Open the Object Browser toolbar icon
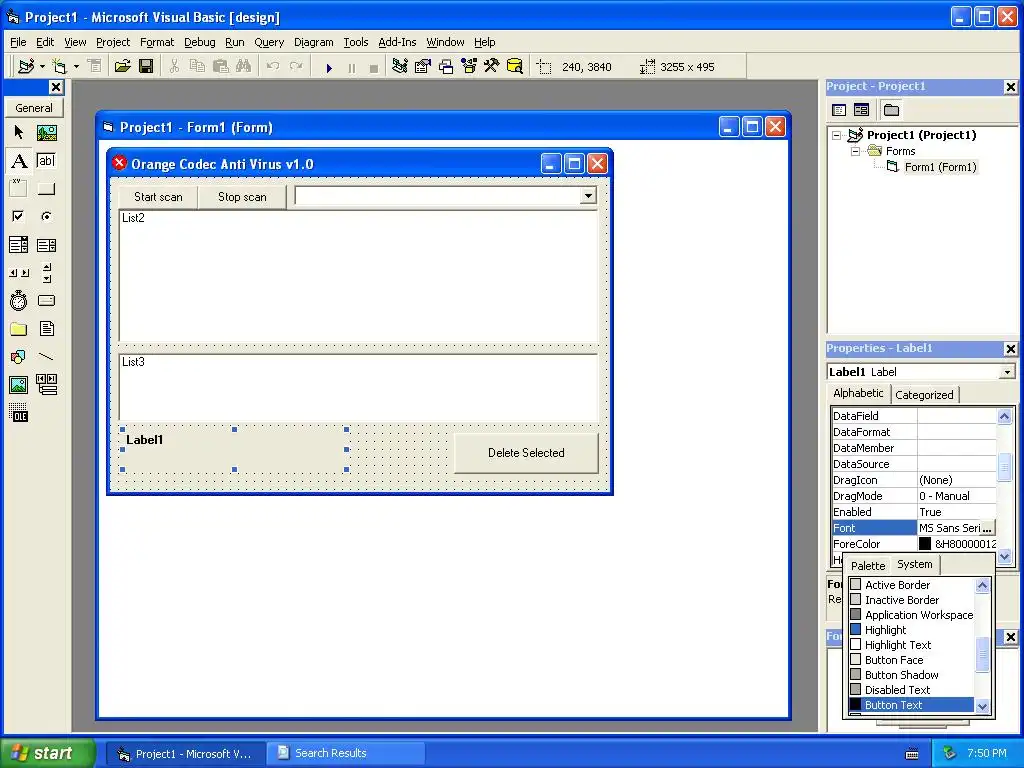 [469, 66]
